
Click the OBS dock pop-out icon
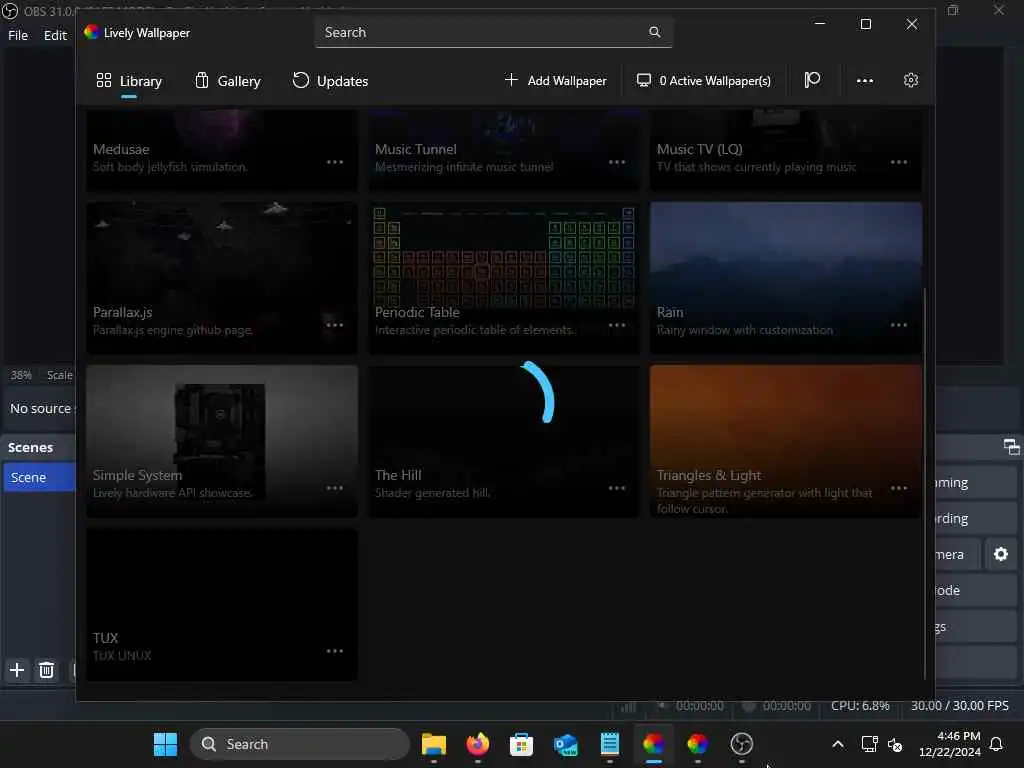click(x=1011, y=447)
